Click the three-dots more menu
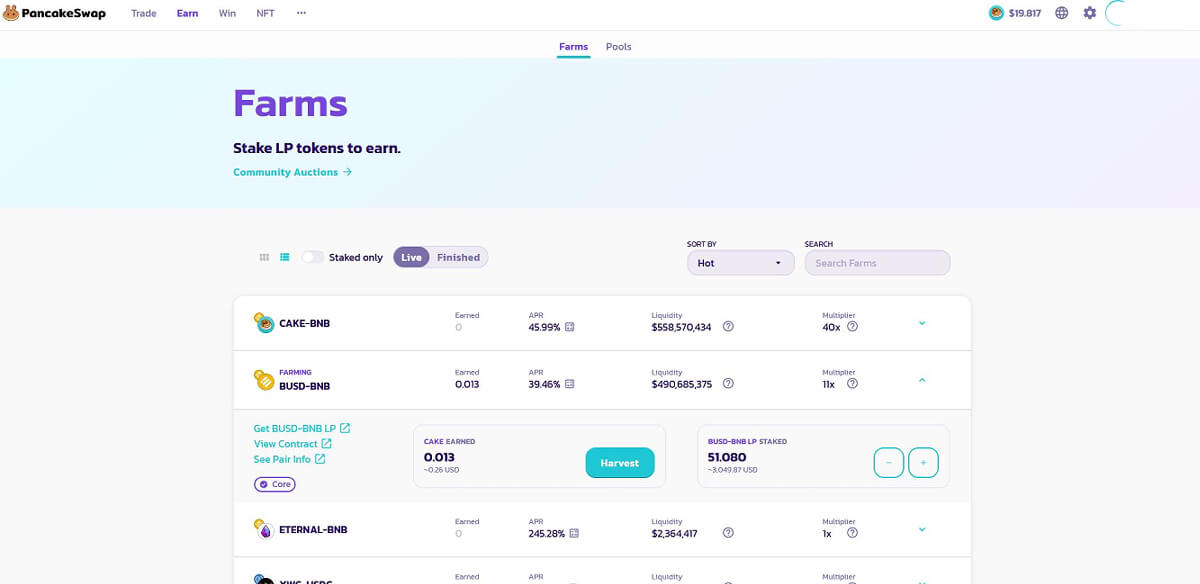Image resolution: width=1200 pixels, height=584 pixels. pyautogui.click(x=301, y=13)
